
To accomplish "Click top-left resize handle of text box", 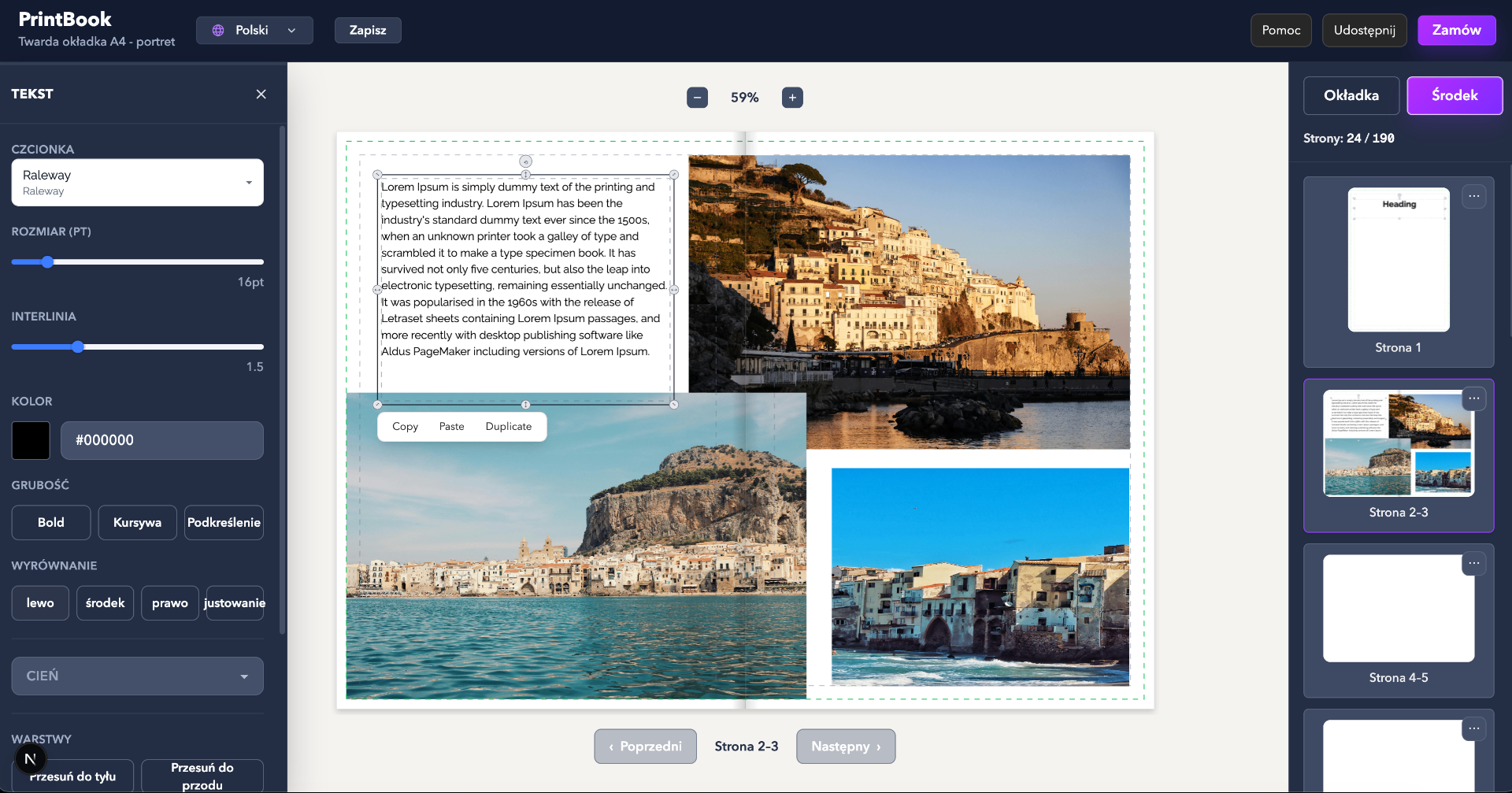I will tap(377, 175).
